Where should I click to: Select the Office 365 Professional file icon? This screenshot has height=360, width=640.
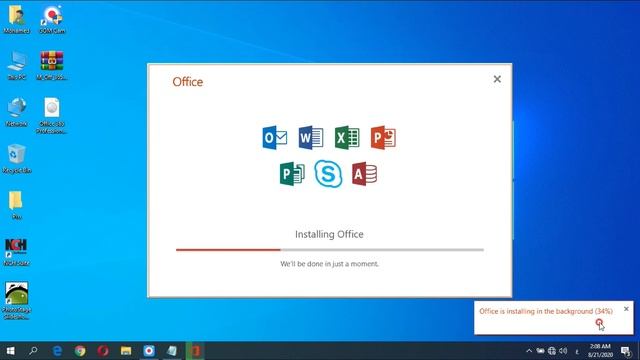pos(52,116)
